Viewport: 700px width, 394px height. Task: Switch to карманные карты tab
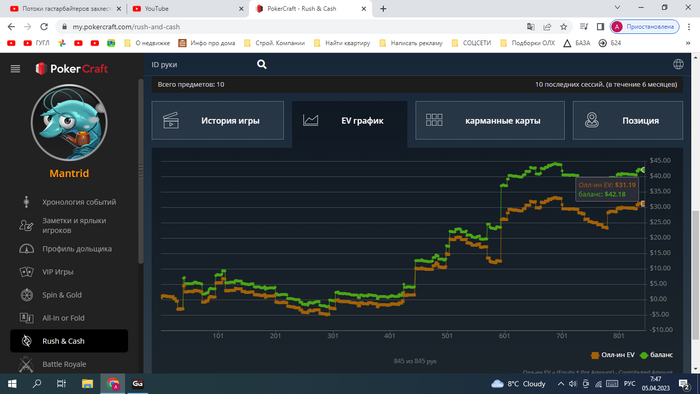490,120
